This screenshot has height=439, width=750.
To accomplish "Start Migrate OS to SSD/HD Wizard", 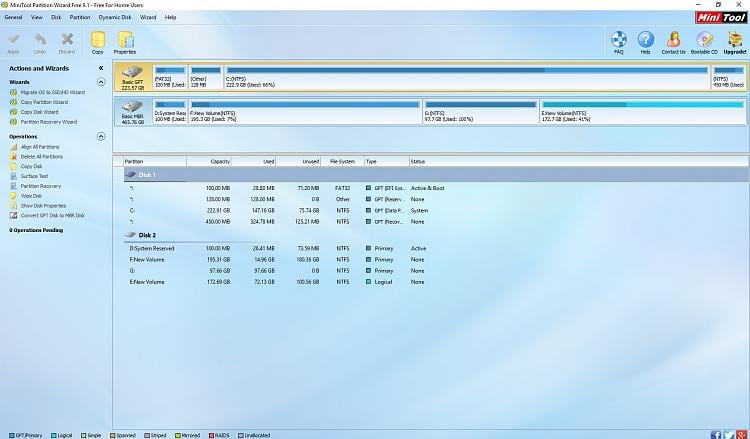I will [53, 92].
